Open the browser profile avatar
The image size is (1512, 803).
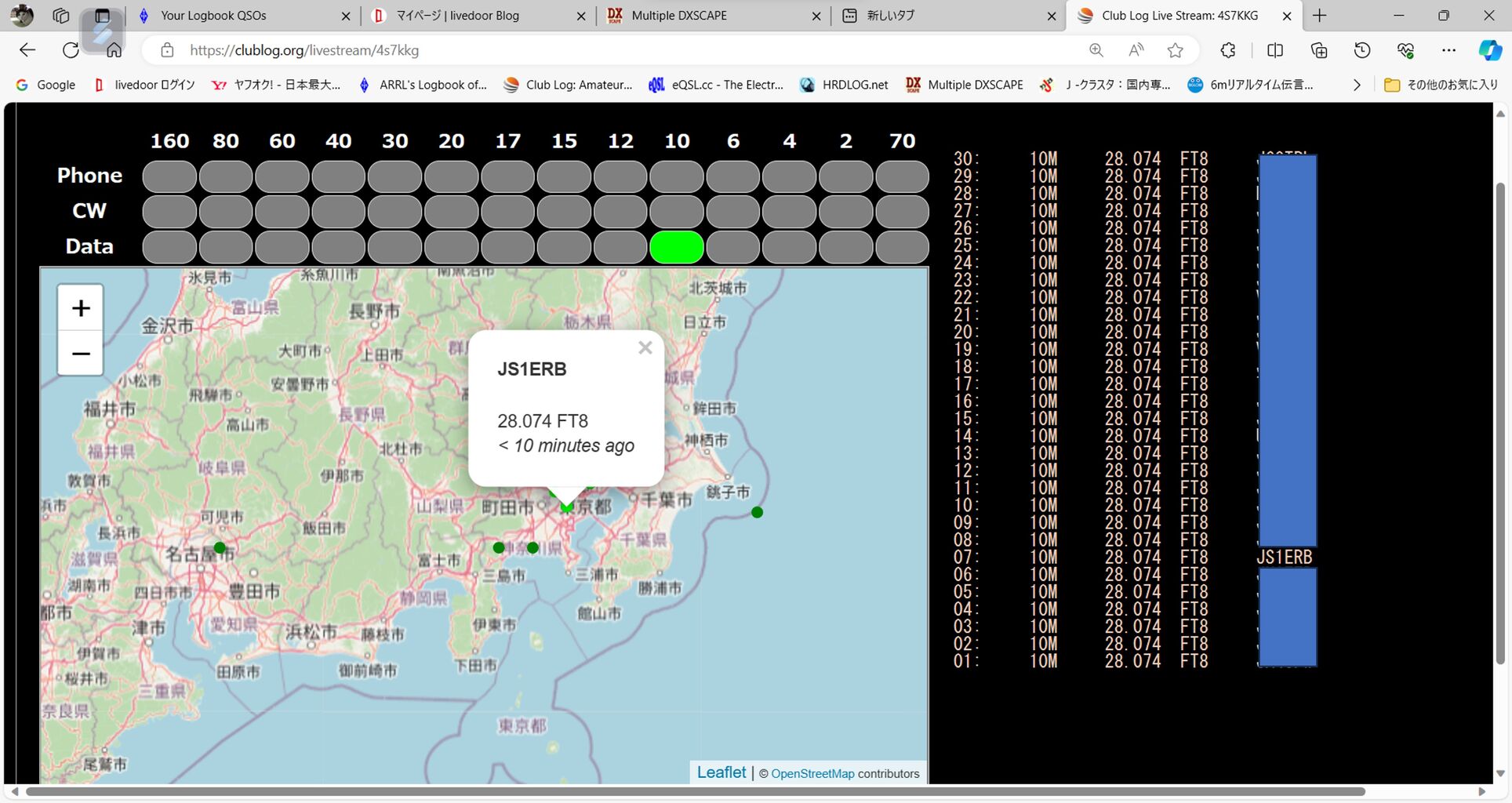pos(22,15)
